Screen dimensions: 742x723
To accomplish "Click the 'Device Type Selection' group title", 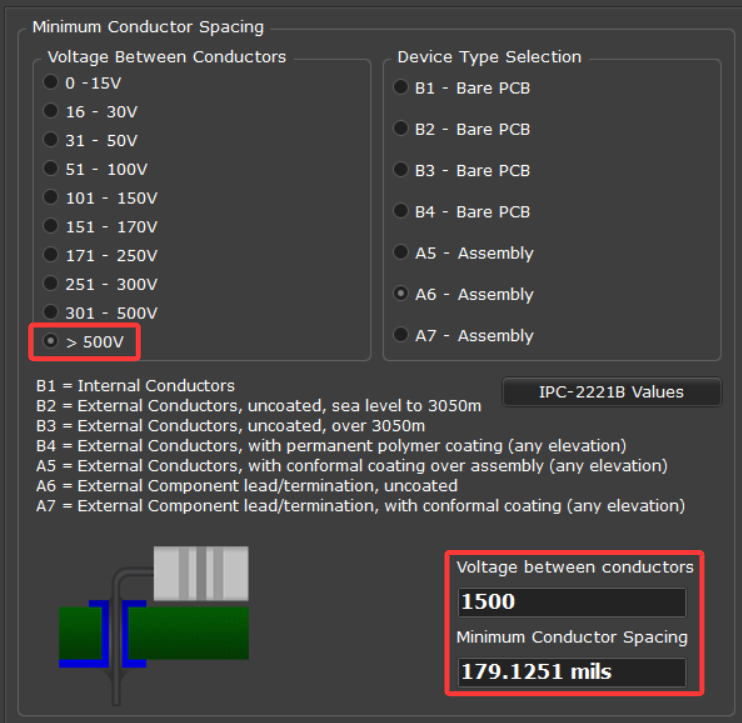I will coord(489,57).
